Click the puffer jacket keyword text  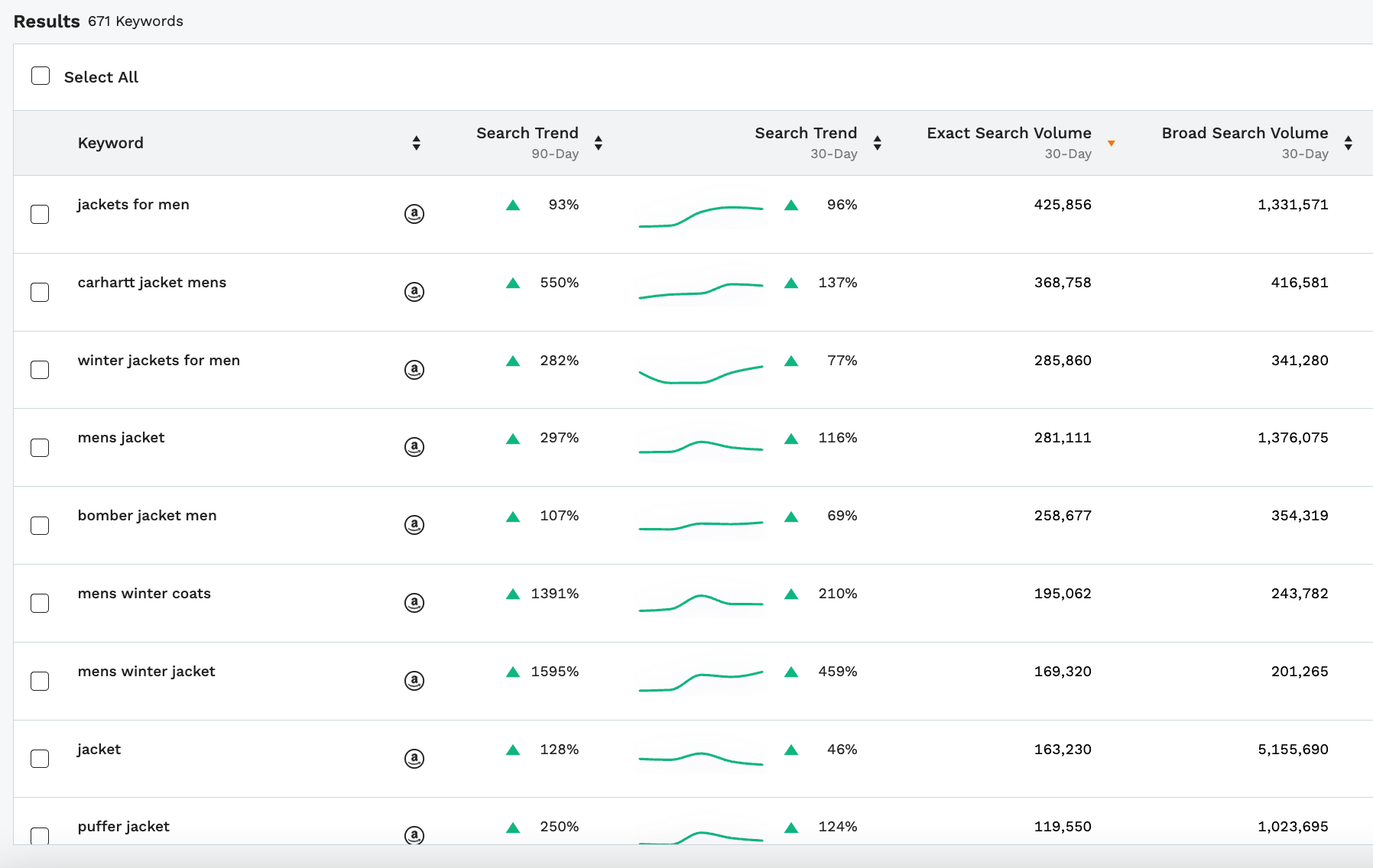point(124,827)
